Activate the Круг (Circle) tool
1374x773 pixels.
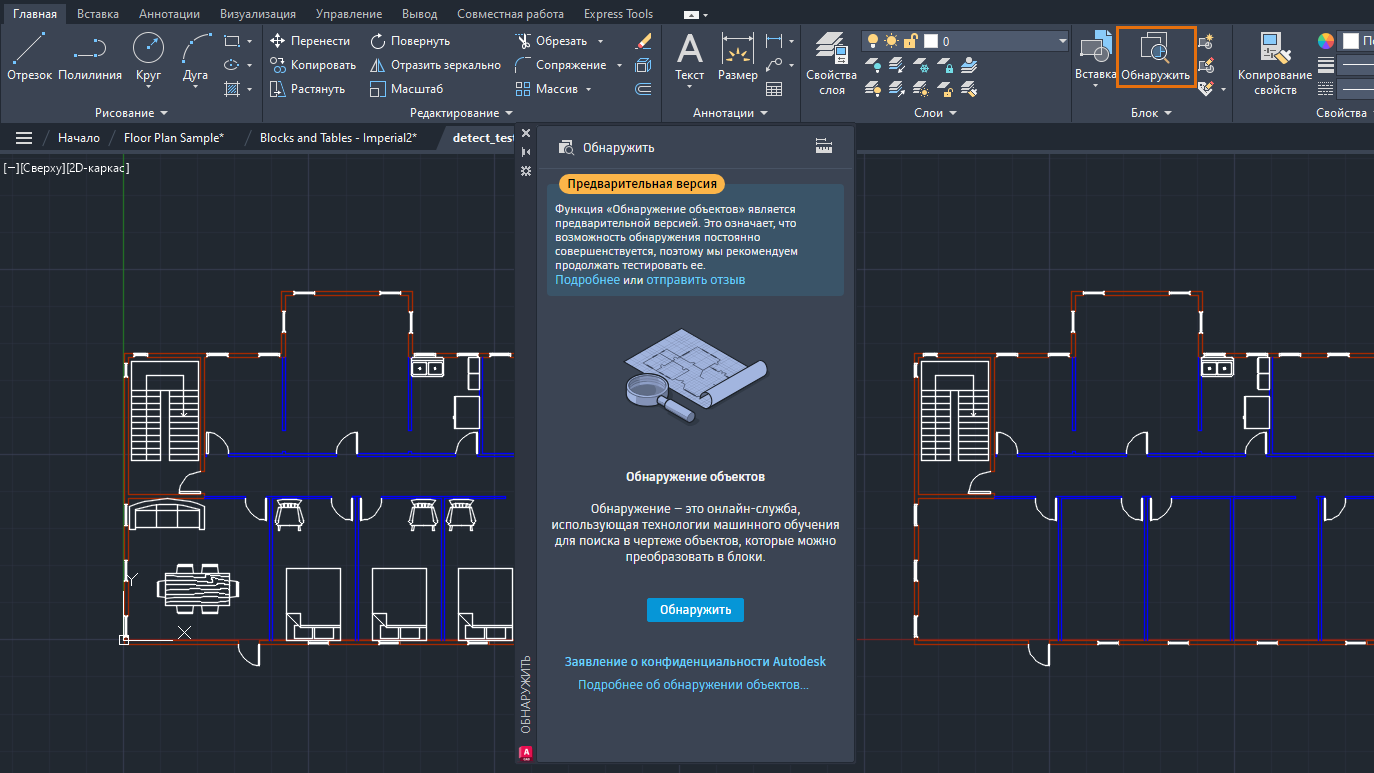148,58
